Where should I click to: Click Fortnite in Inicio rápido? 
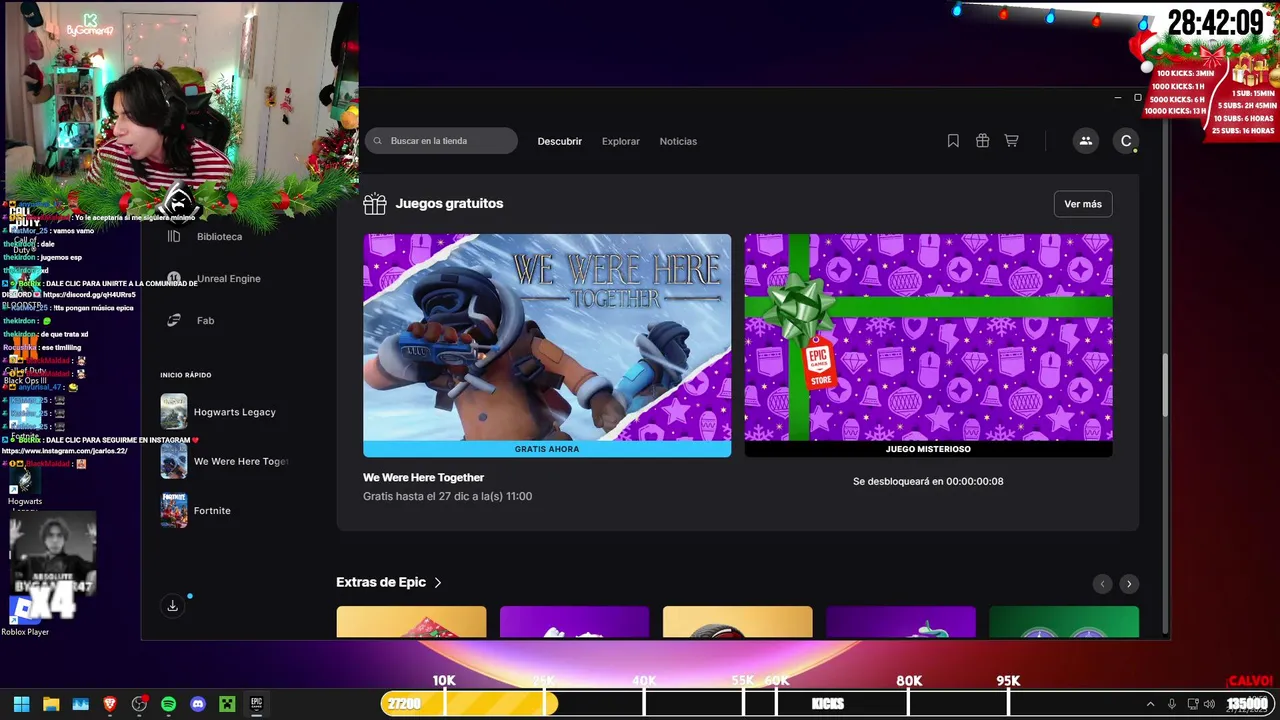click(212, 511)
